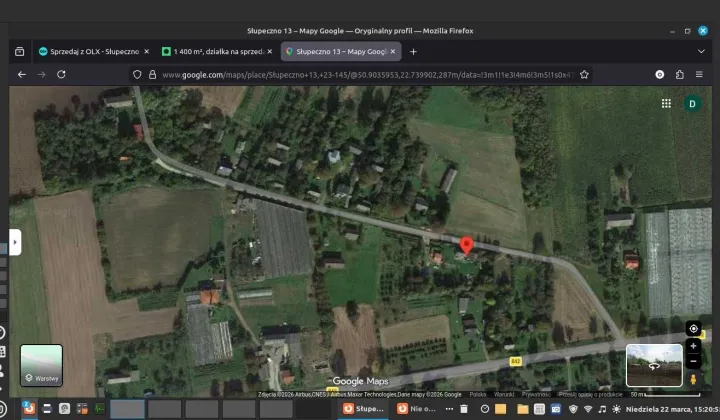Select the Słupeczno 13 Mapy Google tab
The width and height of the screenshot is (720, 420).
coord(341,51)
